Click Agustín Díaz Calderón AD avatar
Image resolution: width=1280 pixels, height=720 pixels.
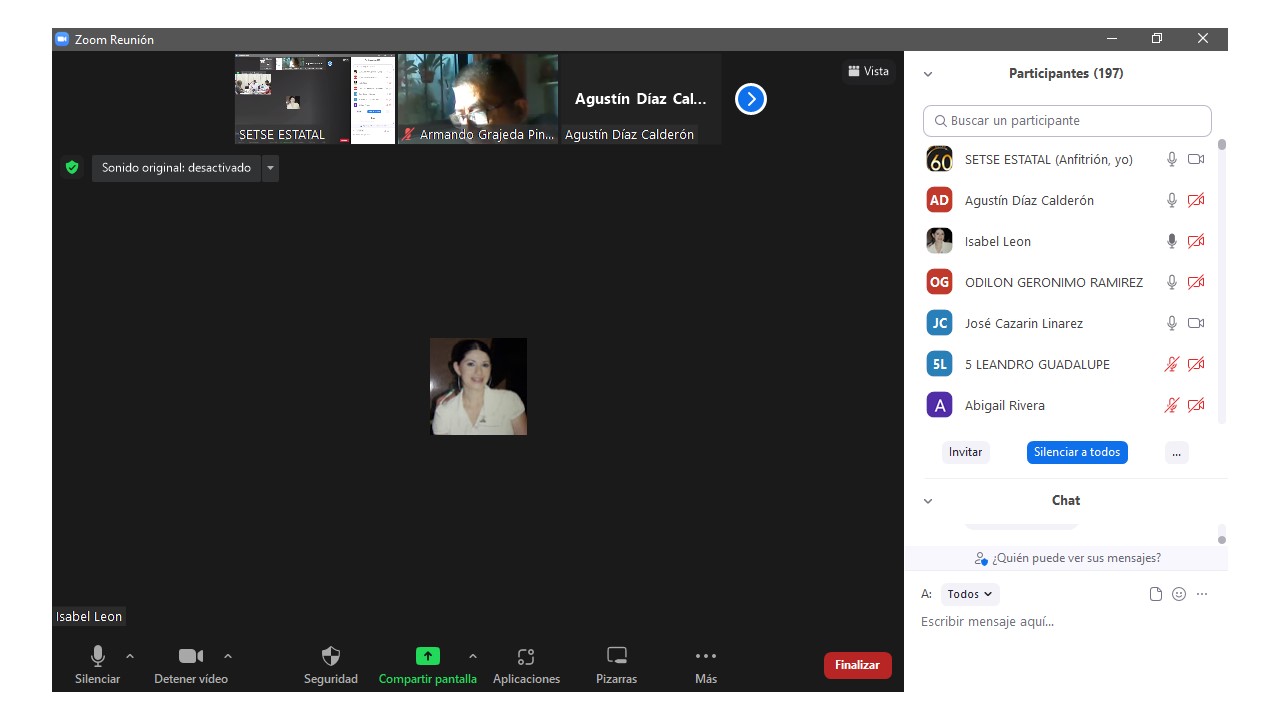click(940, 200)
